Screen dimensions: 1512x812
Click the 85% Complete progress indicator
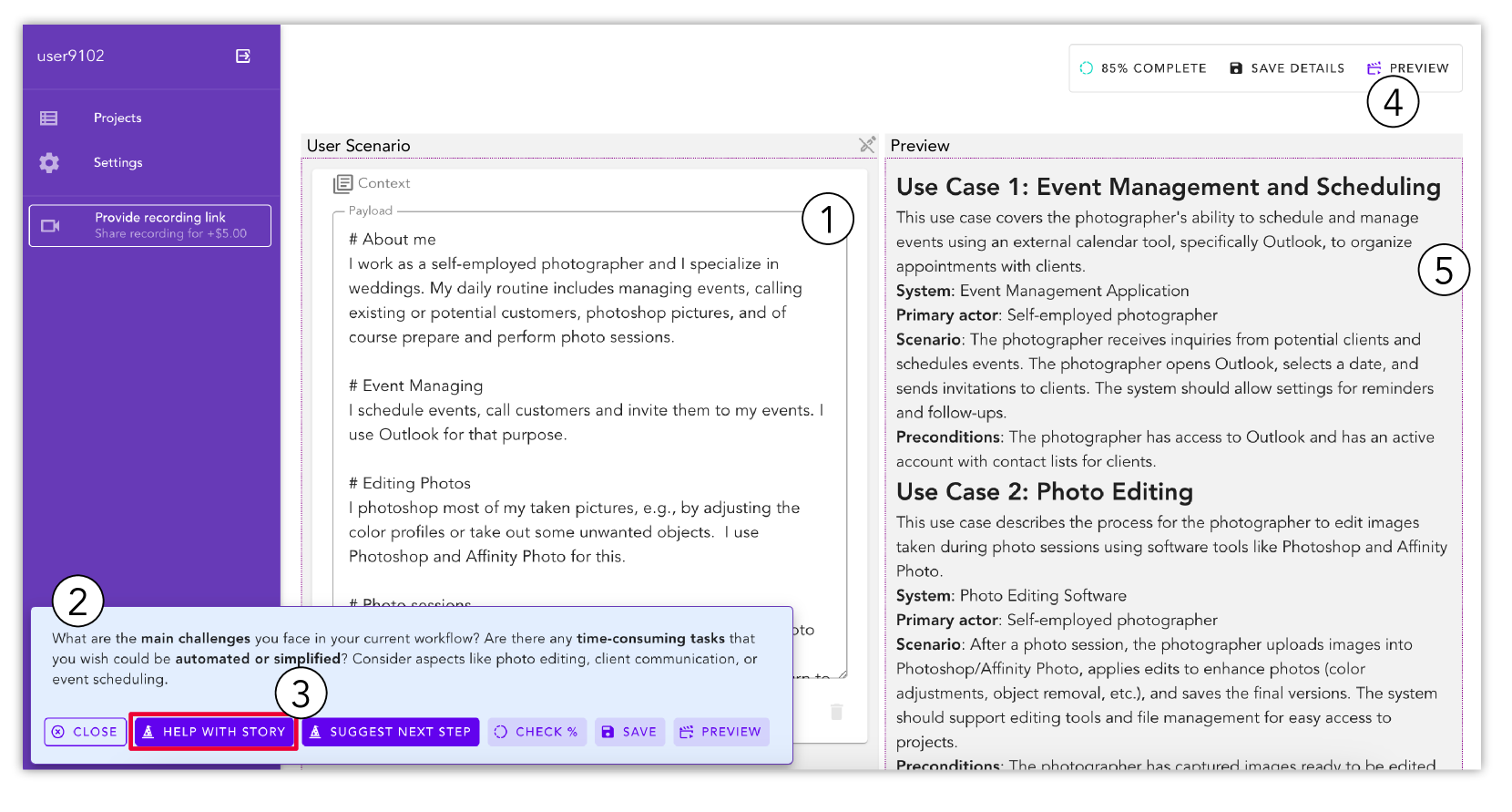[x=1143, y=68]
